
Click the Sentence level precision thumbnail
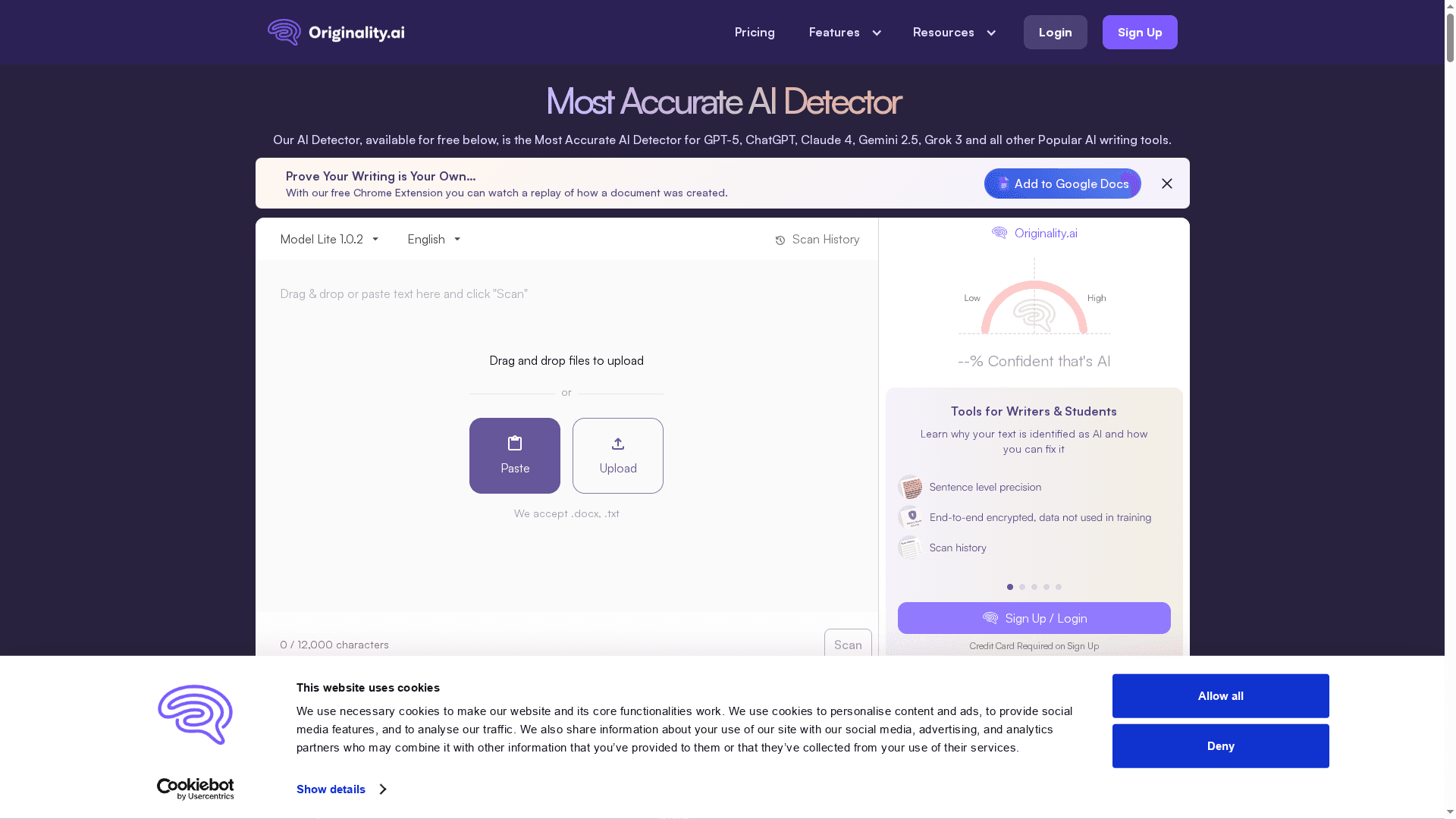pos(910,487)
